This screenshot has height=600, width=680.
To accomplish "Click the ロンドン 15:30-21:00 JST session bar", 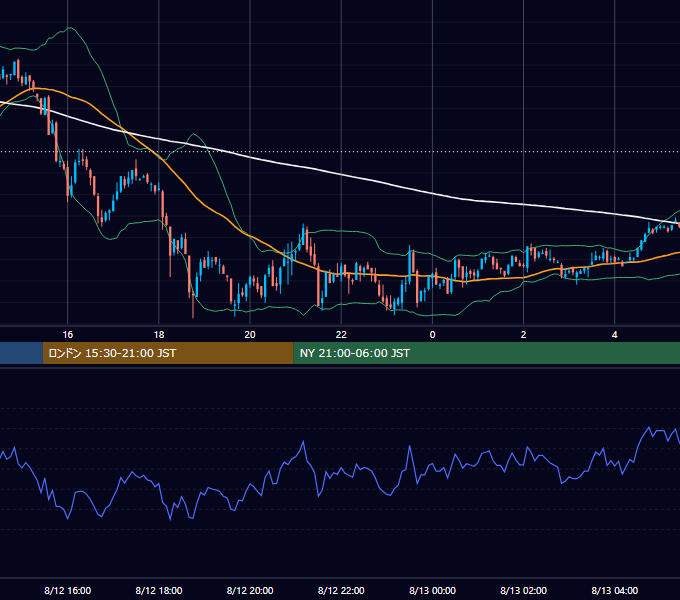I will (168, 353).
